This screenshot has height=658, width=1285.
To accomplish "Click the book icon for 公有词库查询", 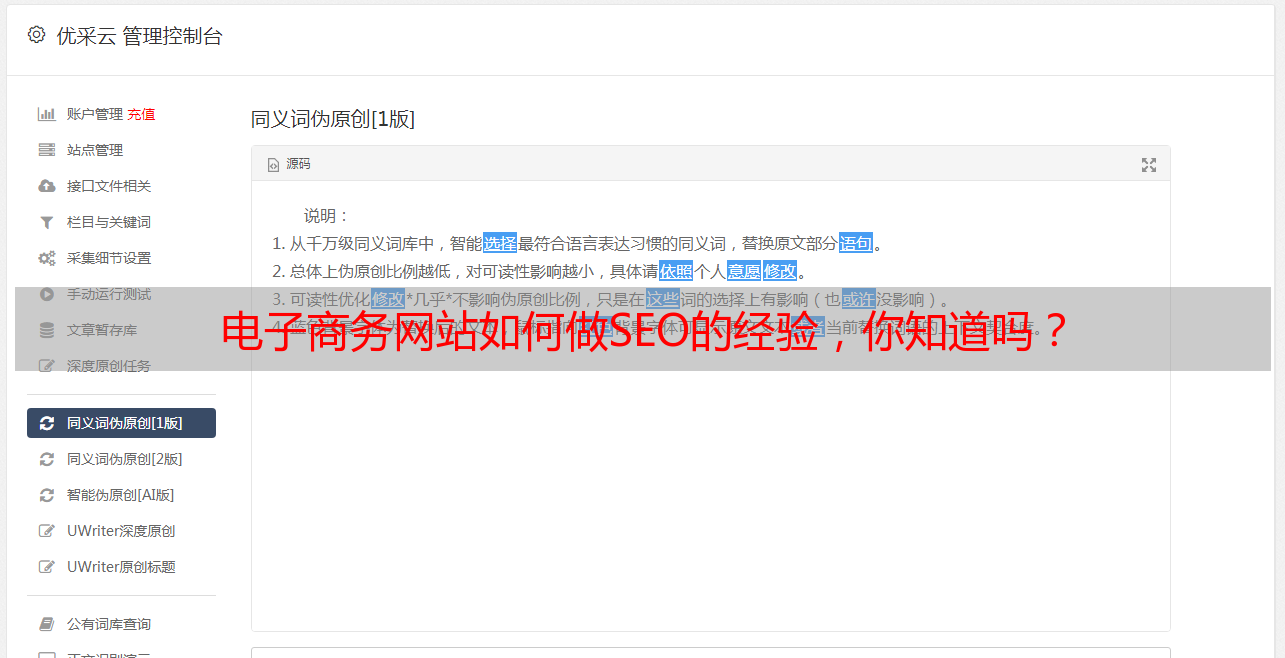I will click(46, 624).
